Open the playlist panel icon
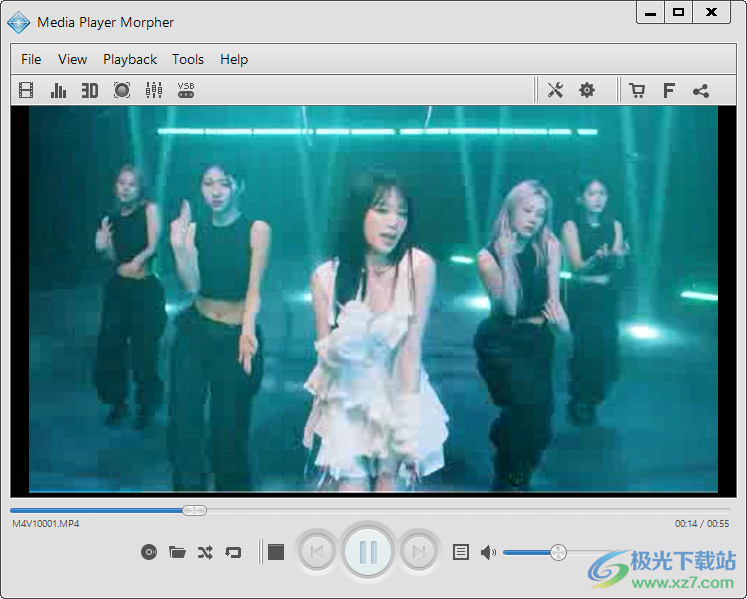 point(461,552)
